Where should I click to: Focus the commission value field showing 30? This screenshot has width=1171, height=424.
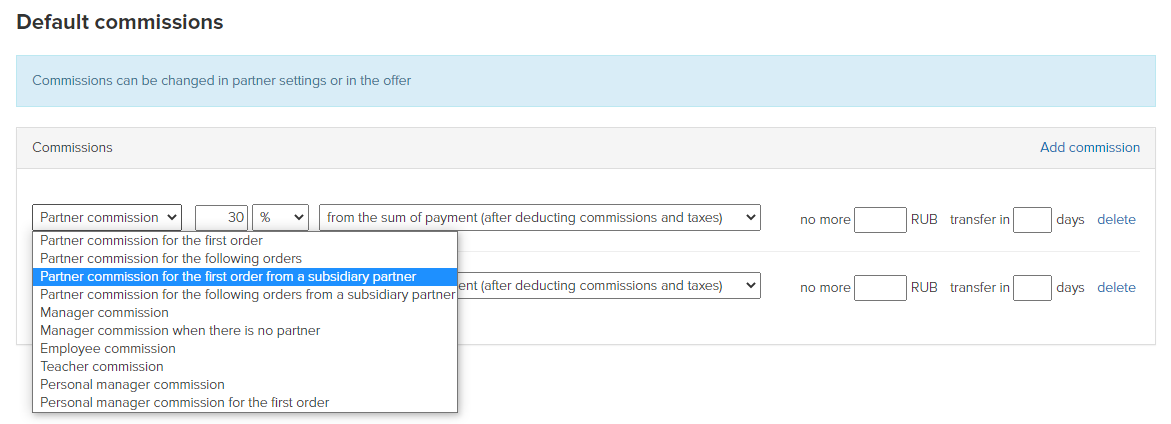(x=222, y=218)
